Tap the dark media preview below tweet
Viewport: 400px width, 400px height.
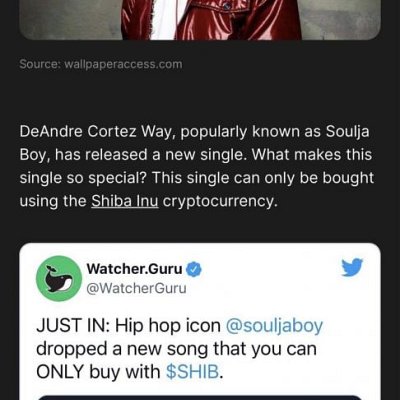(x=200, y=398)
